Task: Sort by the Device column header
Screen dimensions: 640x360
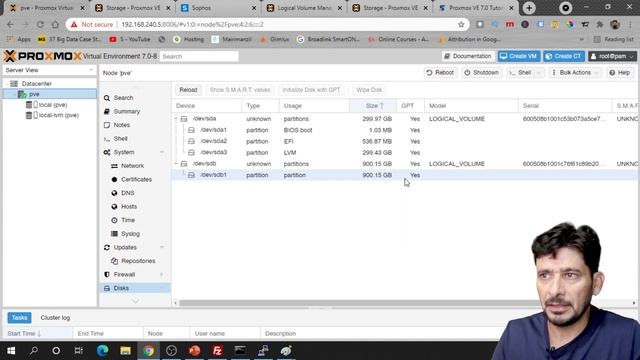Action: [x=207, y=106]
